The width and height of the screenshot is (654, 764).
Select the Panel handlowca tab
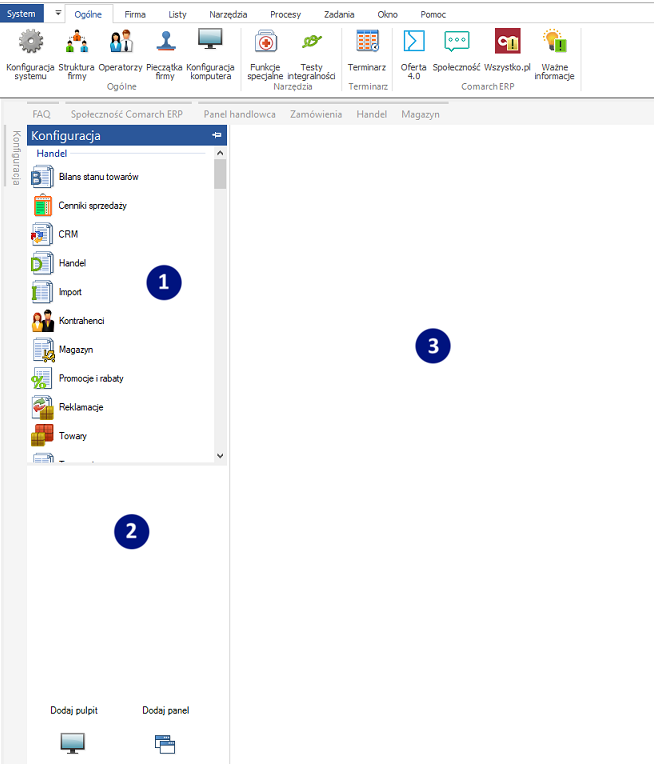tap(240, 114)
